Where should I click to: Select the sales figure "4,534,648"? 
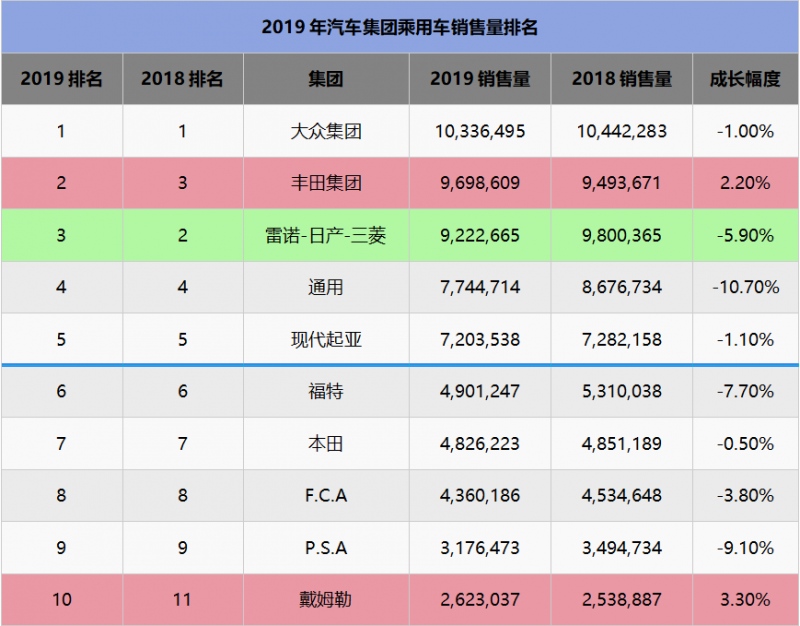[622, 495]
